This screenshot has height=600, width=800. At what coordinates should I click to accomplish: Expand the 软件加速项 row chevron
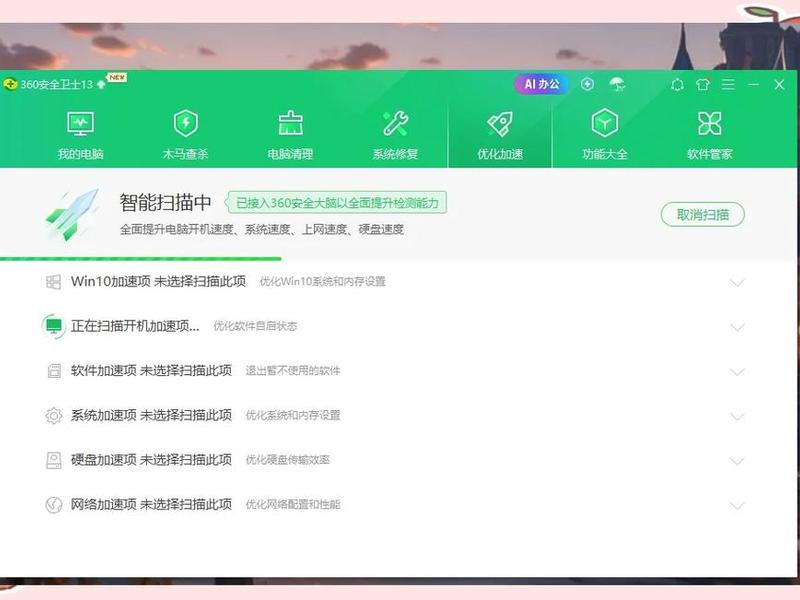(737, 372)
